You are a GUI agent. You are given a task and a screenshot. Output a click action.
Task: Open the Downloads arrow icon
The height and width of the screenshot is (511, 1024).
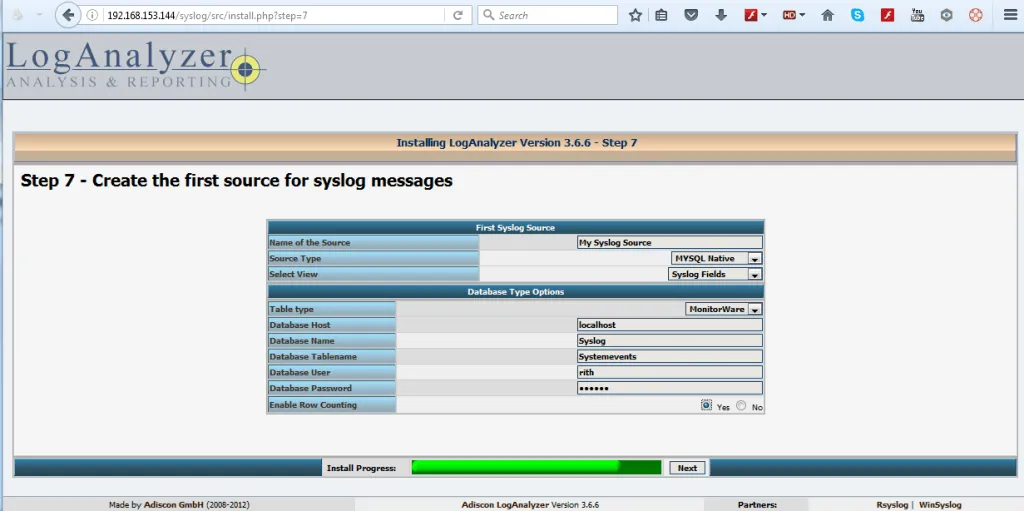click(x=721, y=15)
